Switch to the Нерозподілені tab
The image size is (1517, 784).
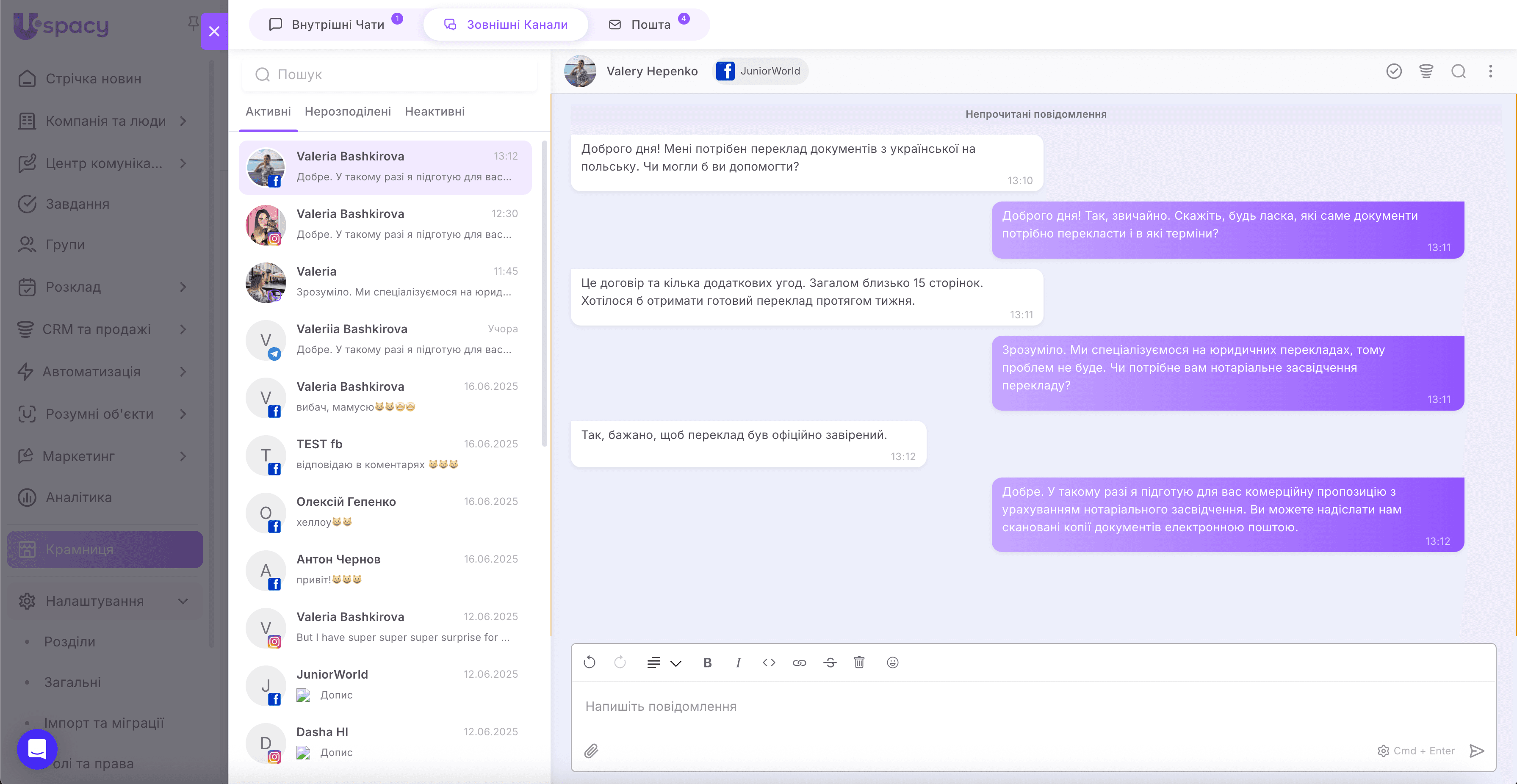pos(347,111)
